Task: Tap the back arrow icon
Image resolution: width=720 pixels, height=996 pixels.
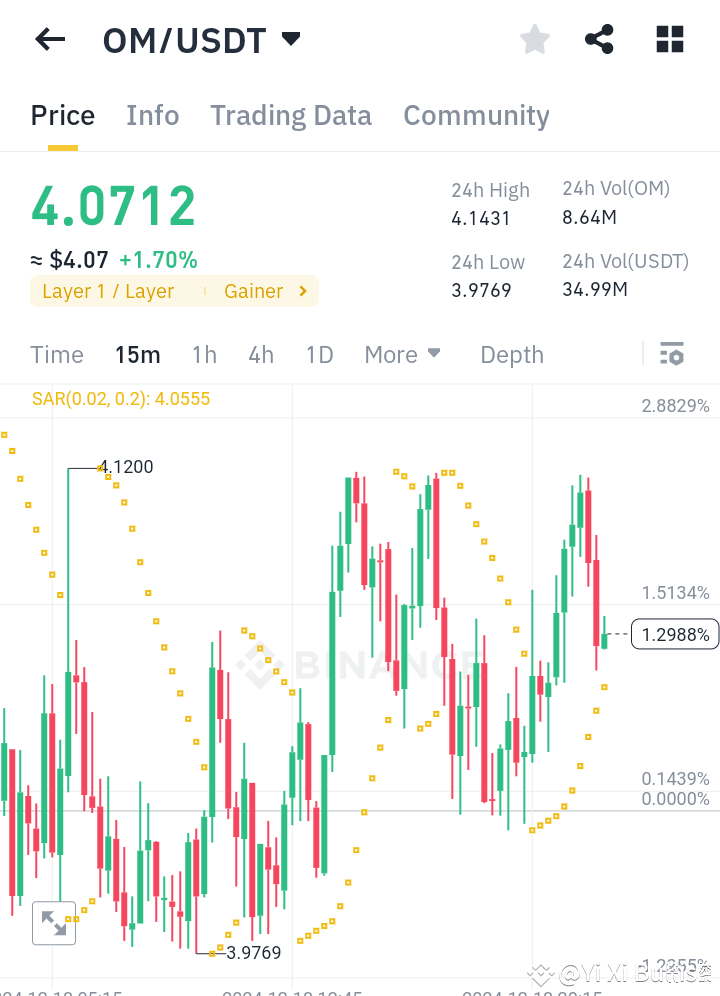Action: (49, 39)
